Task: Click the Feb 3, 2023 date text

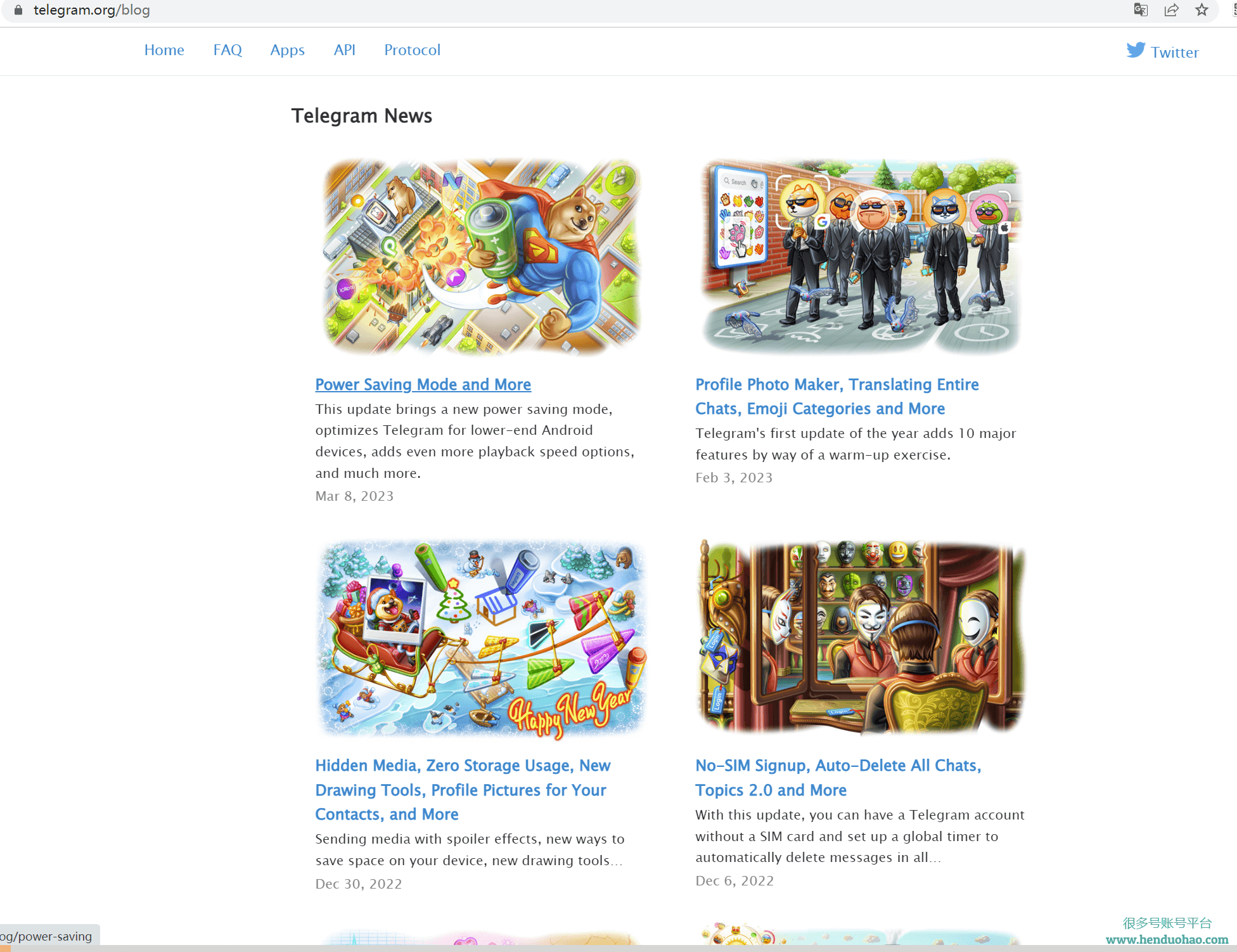Action: click(734, 477)
